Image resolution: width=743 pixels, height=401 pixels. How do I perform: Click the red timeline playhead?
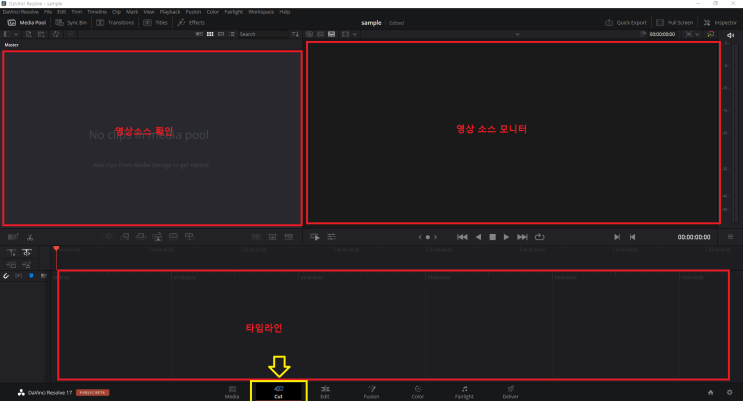[56, 248]
